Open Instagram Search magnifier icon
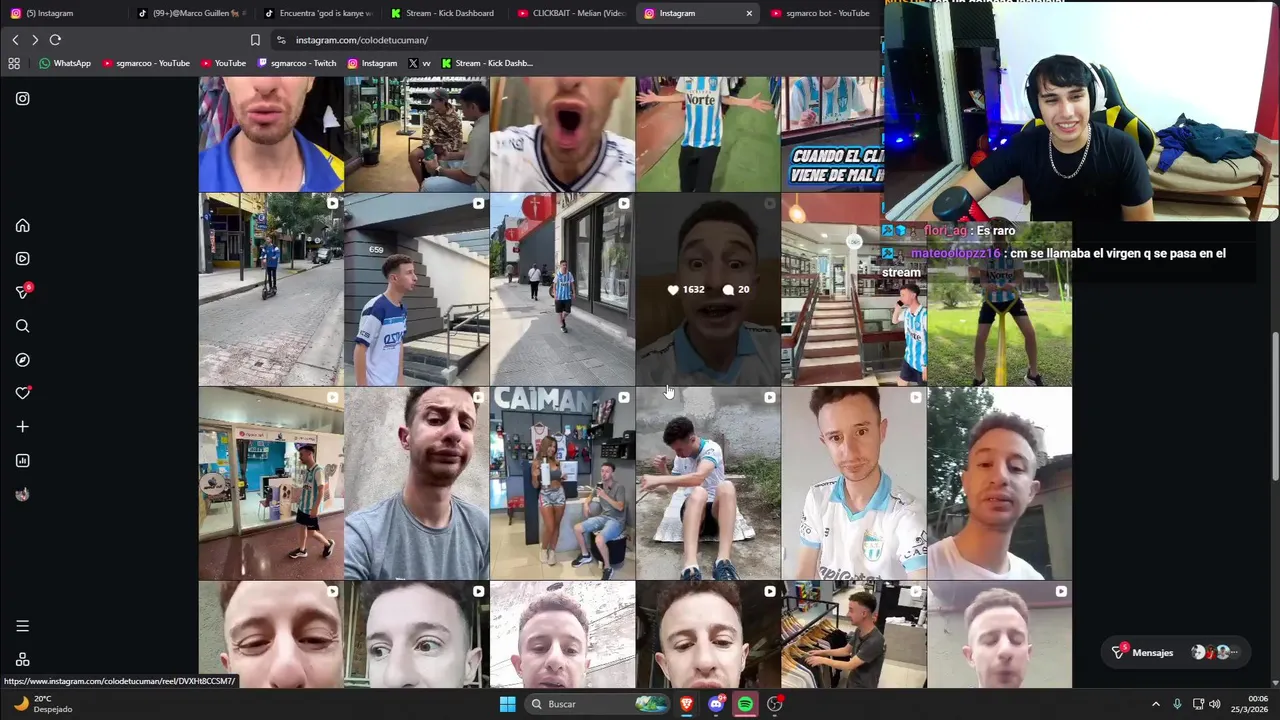This screenshot has height=720, width=1280. (22, 326)
